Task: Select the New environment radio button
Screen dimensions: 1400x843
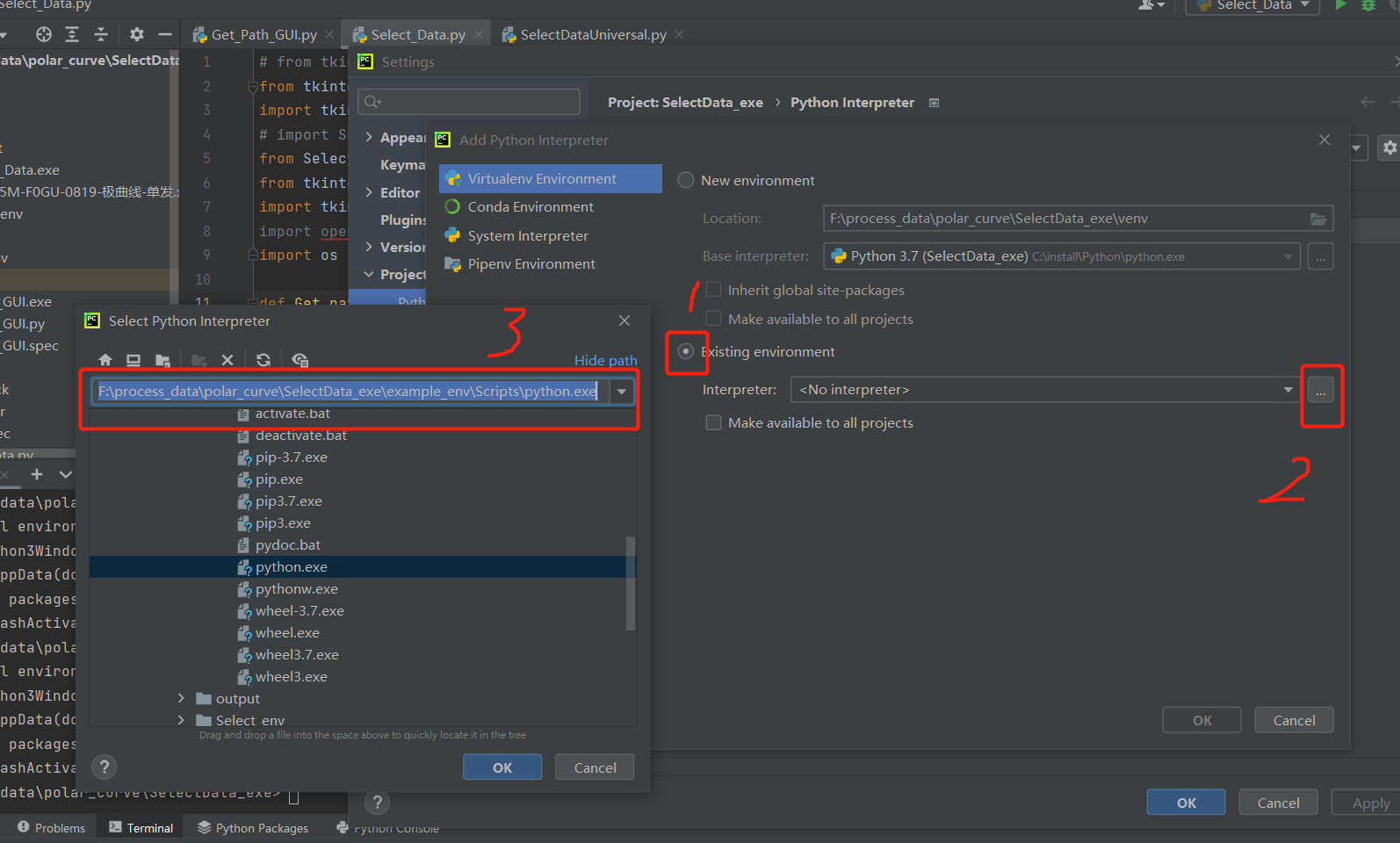Action: [x=686, y=180]
